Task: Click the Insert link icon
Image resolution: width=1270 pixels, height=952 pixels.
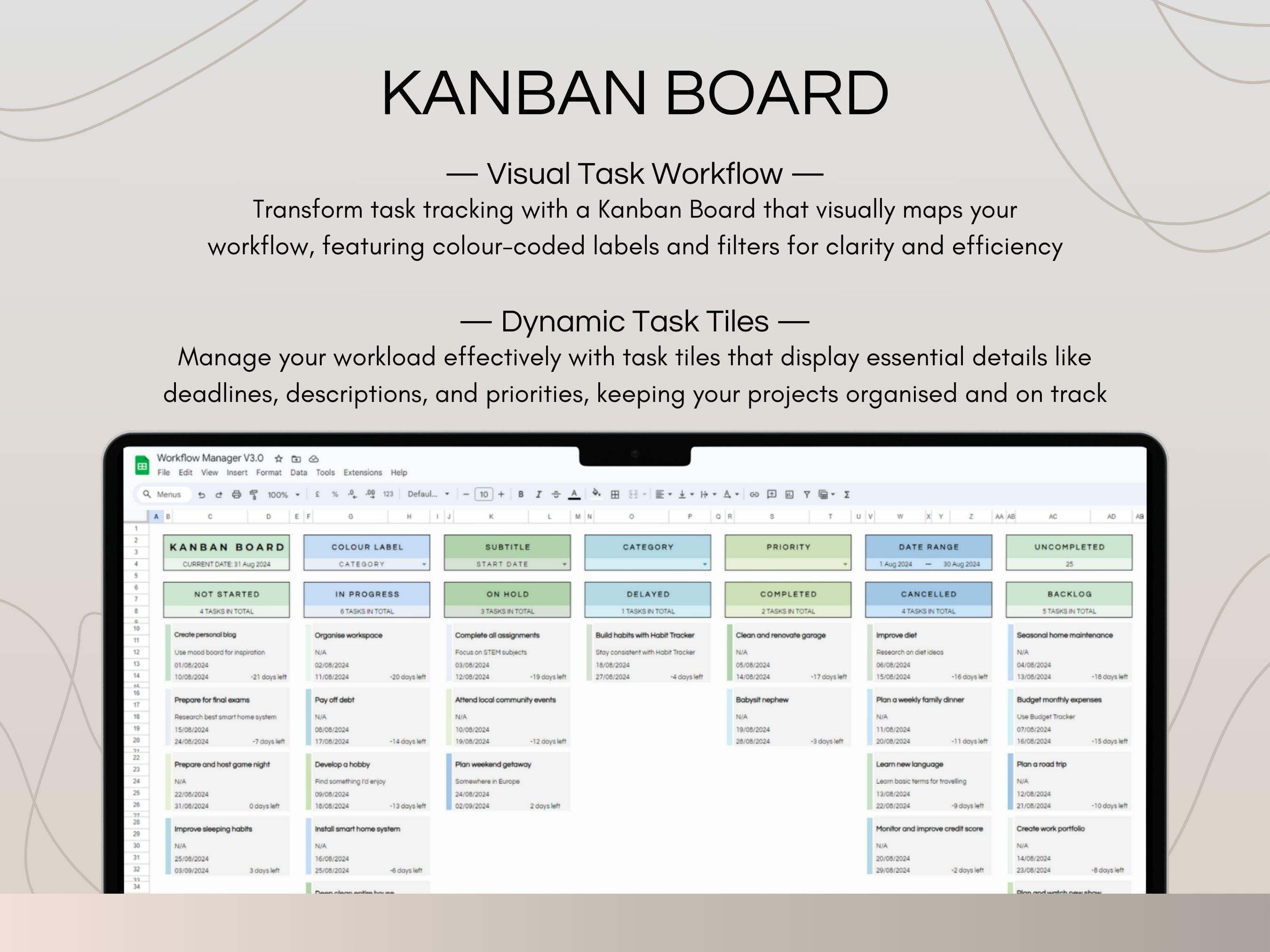Action: [754, 494]
